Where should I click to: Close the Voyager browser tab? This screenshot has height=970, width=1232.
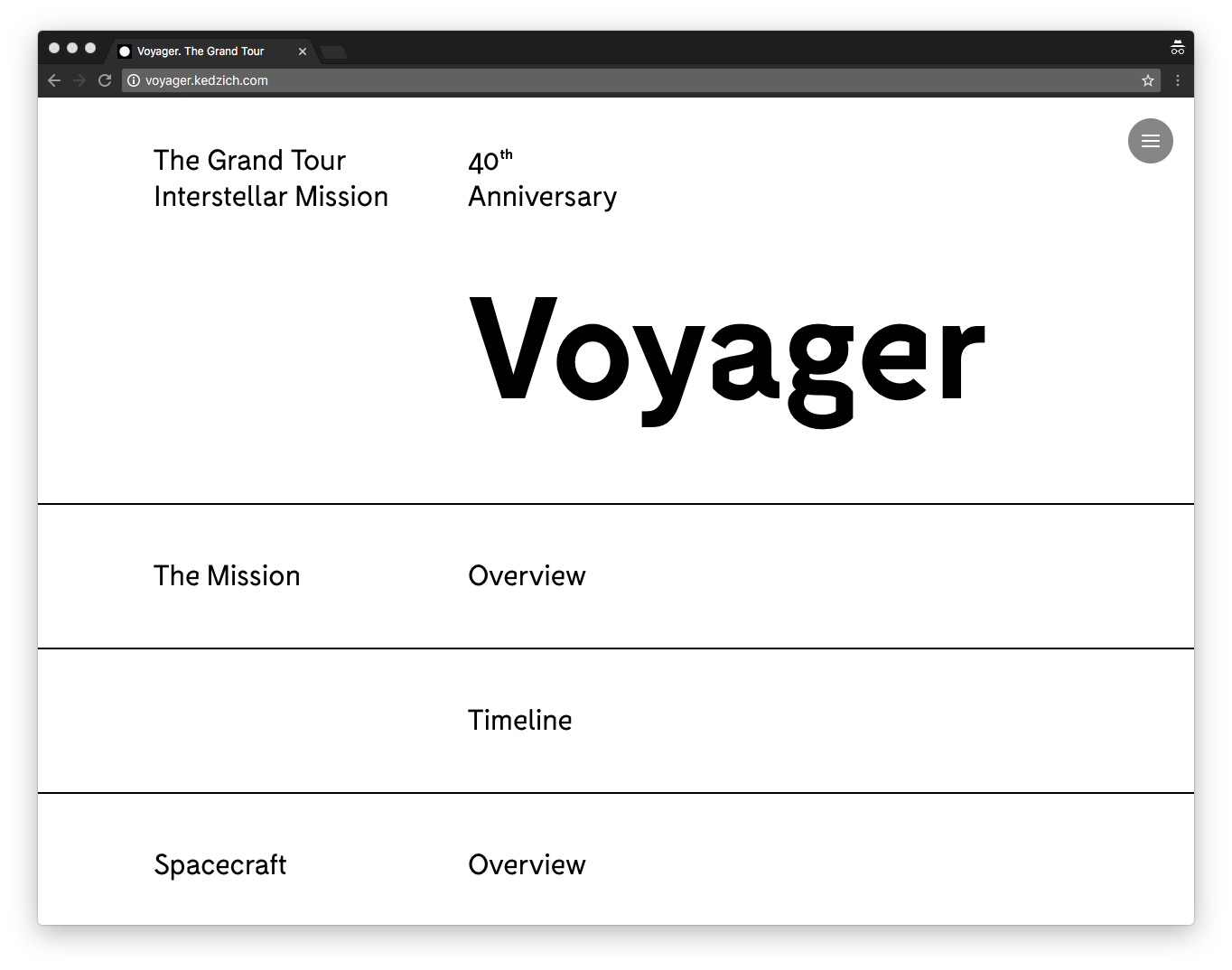pos(303,51)
